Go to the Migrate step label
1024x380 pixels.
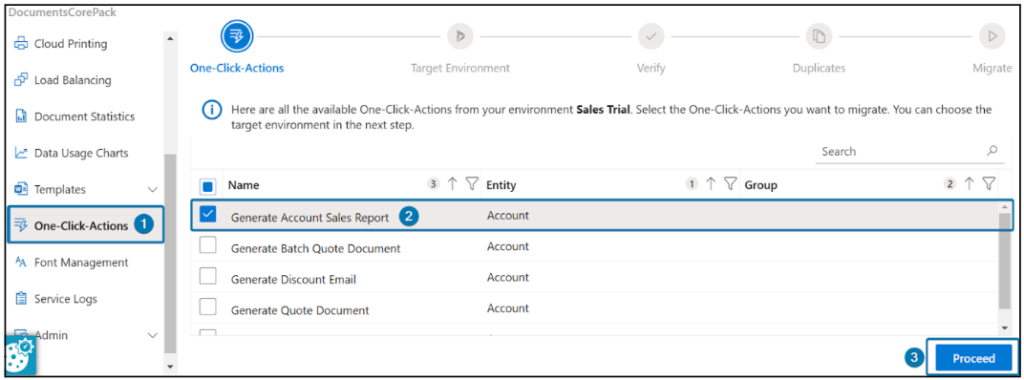[x=992, y=68]
